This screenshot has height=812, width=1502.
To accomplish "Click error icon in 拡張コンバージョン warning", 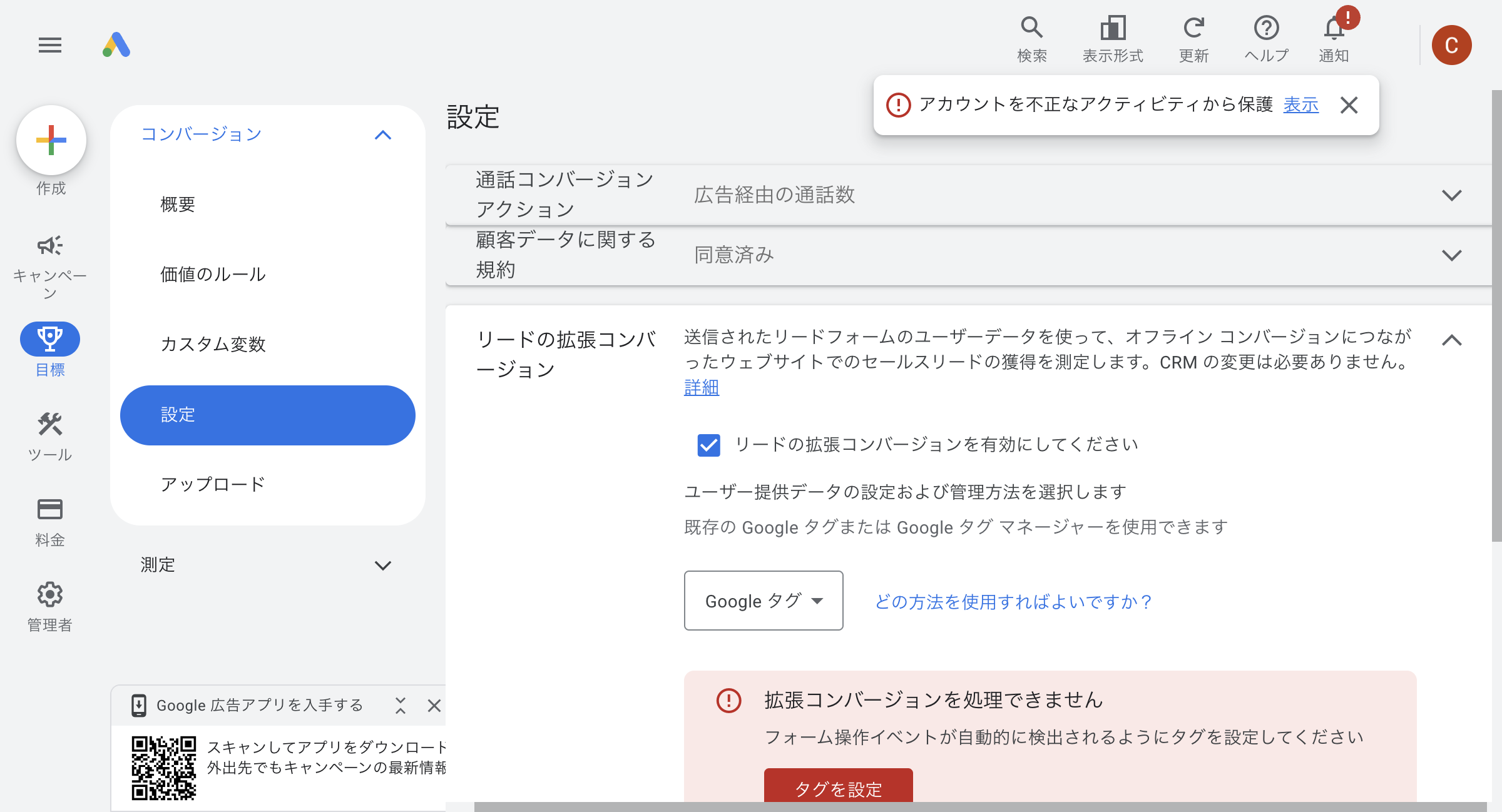I will 728,700.
